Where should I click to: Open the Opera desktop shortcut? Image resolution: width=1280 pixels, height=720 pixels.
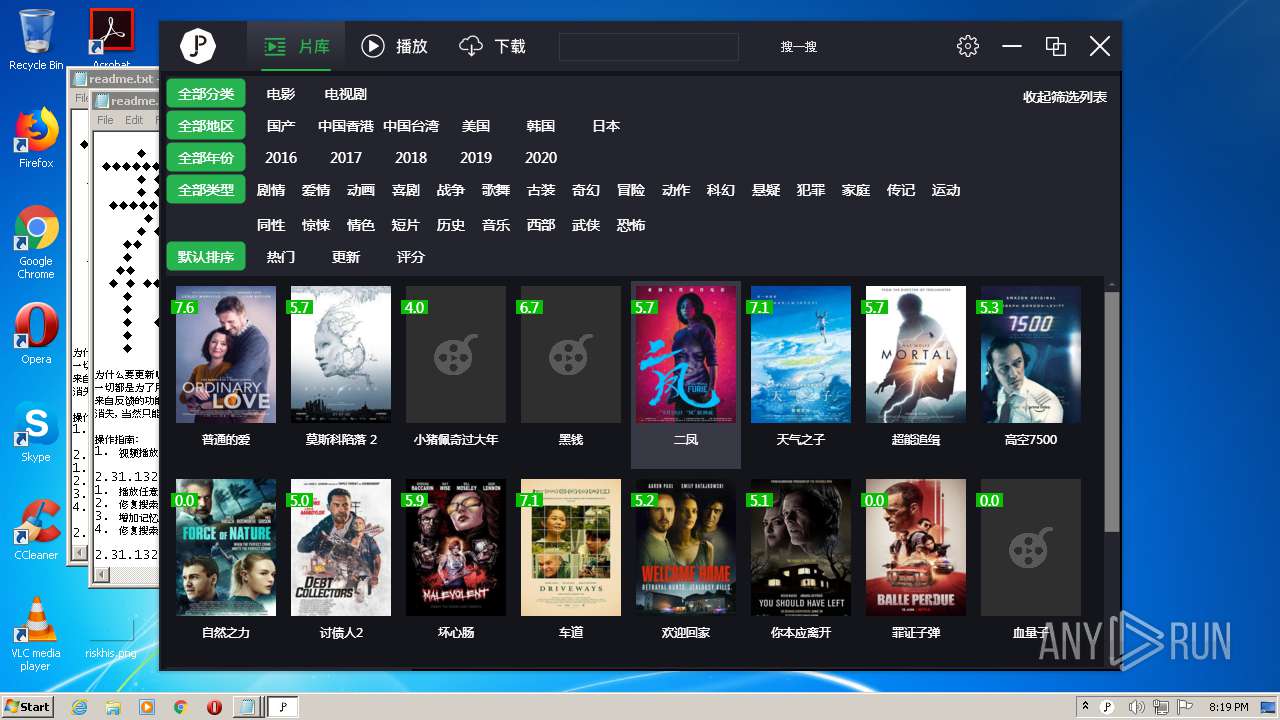[x=36, y=333]
